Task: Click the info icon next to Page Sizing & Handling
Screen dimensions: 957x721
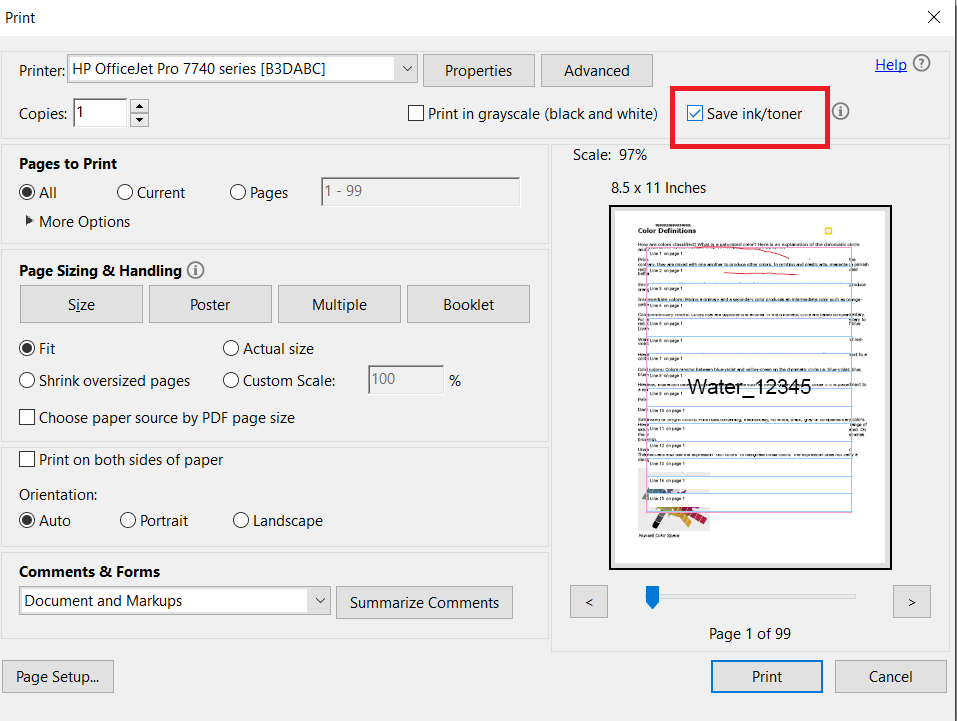Action: coord(195,270)
